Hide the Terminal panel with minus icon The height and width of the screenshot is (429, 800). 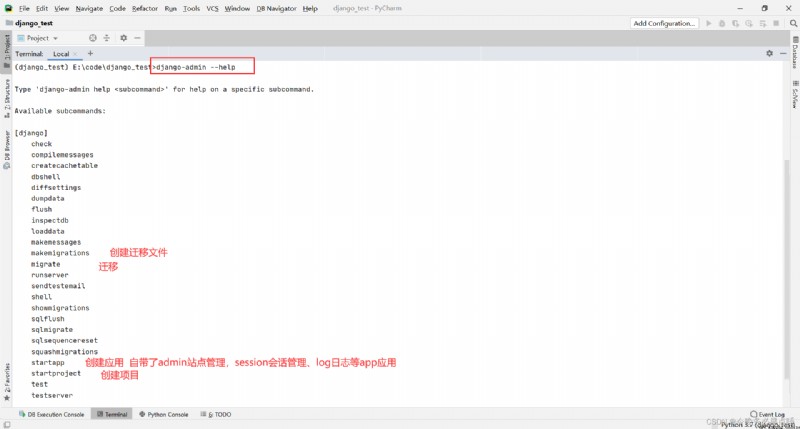click(x=783, y=53)
